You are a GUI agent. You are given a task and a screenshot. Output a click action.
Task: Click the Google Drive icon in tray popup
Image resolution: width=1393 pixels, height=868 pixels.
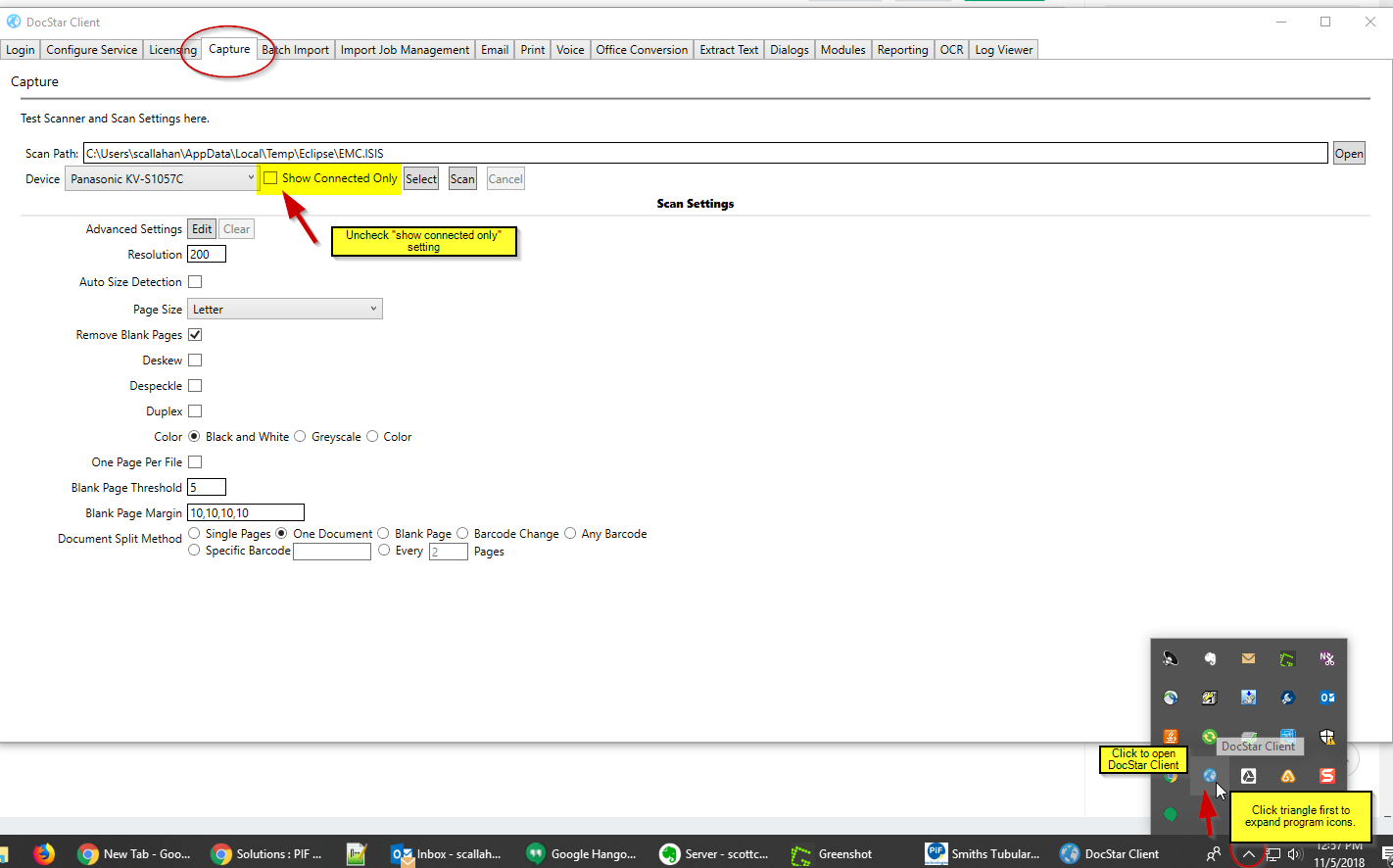[1248, 776]
